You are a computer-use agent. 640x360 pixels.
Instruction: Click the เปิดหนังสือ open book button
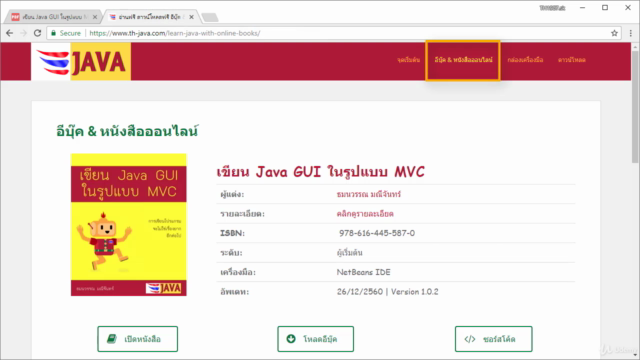click(138, 339)
